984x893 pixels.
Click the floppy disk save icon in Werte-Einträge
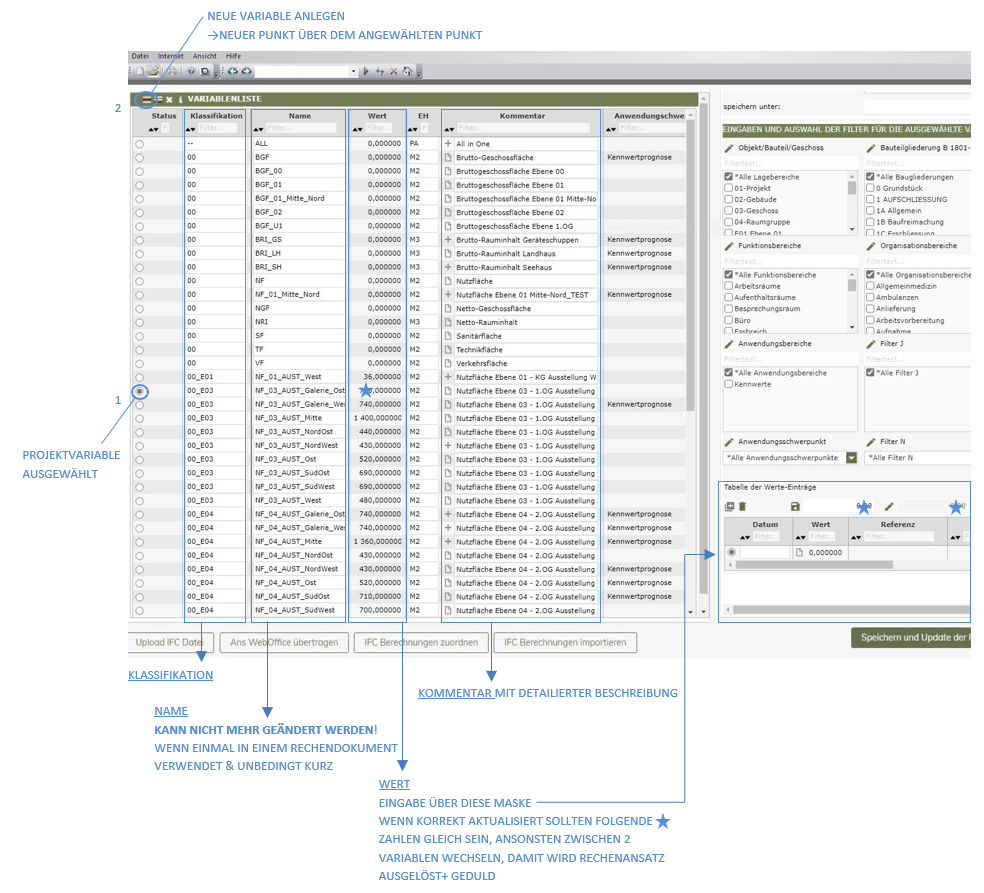(x=795, y=507)
